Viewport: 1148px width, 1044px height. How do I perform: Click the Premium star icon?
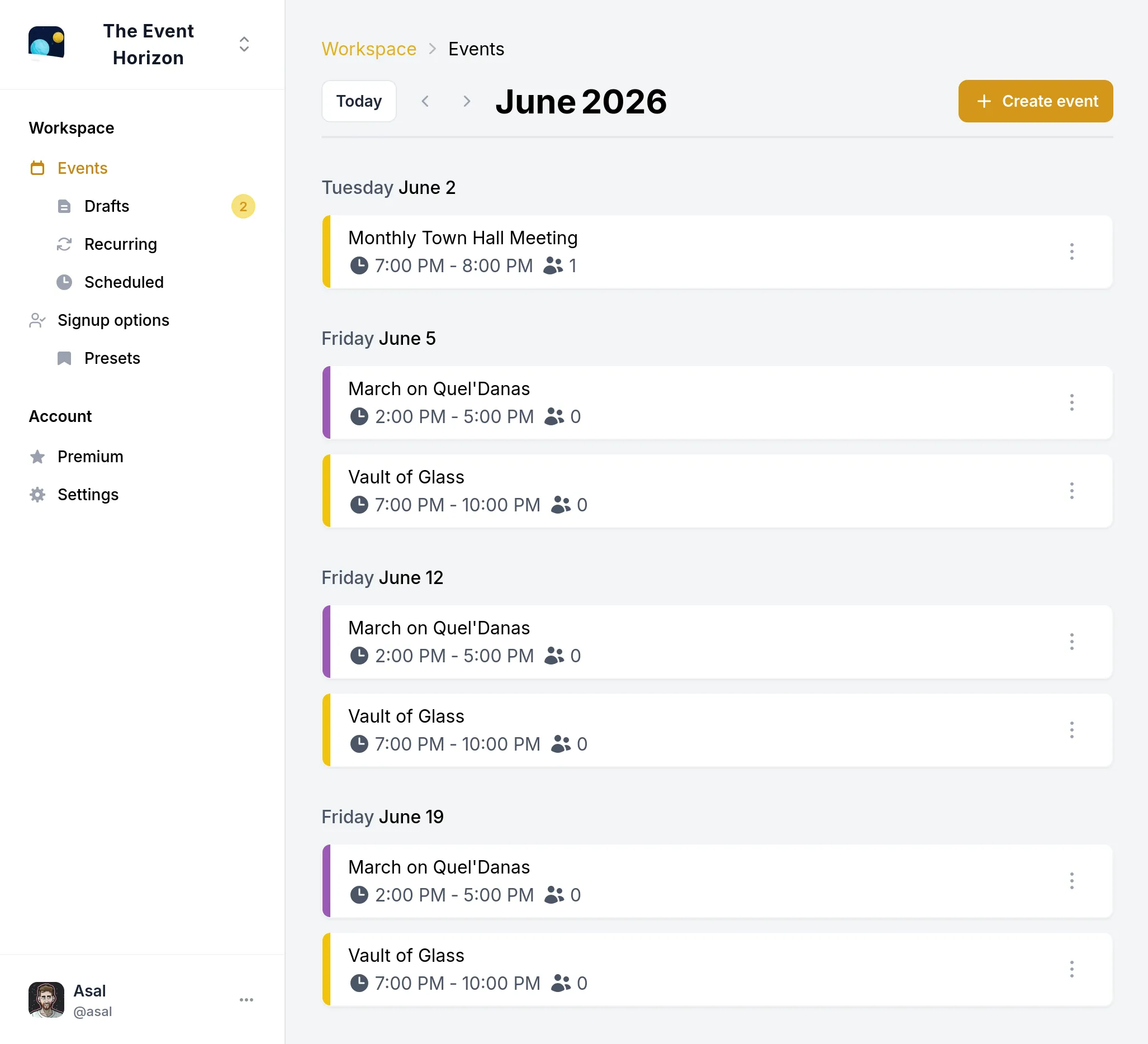37,456
